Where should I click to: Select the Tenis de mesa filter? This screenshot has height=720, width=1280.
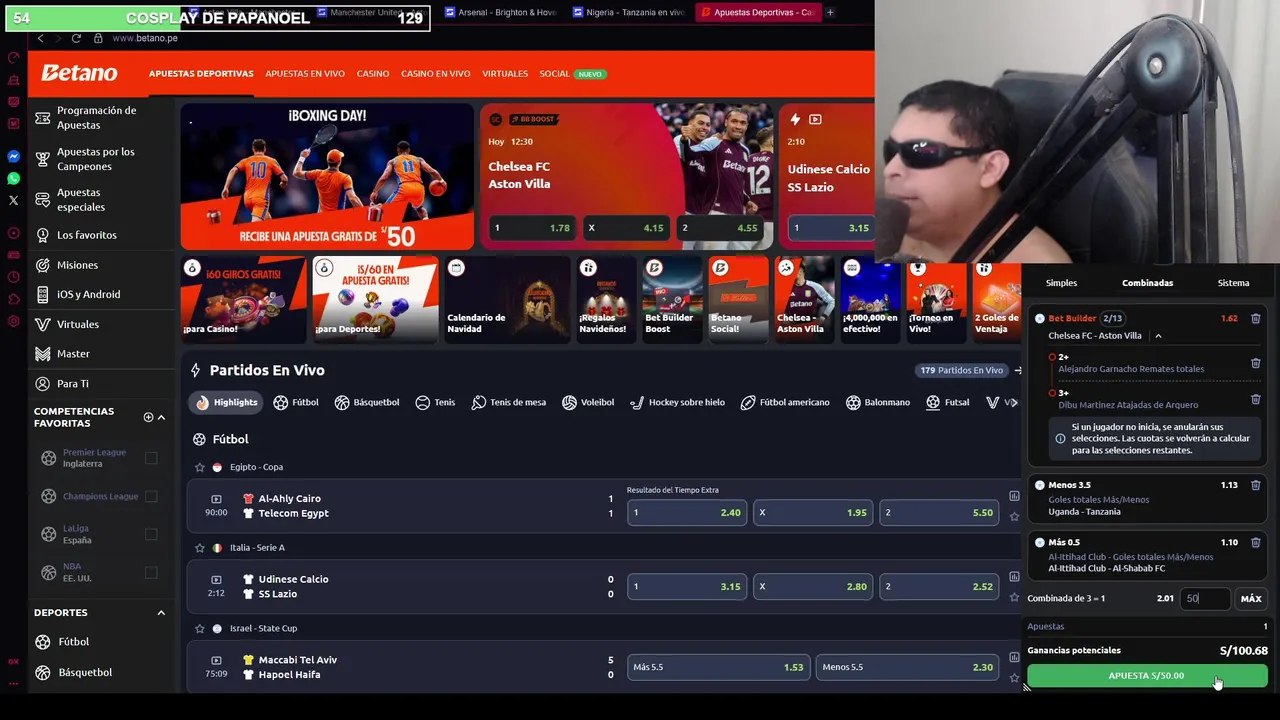(508, 402)
